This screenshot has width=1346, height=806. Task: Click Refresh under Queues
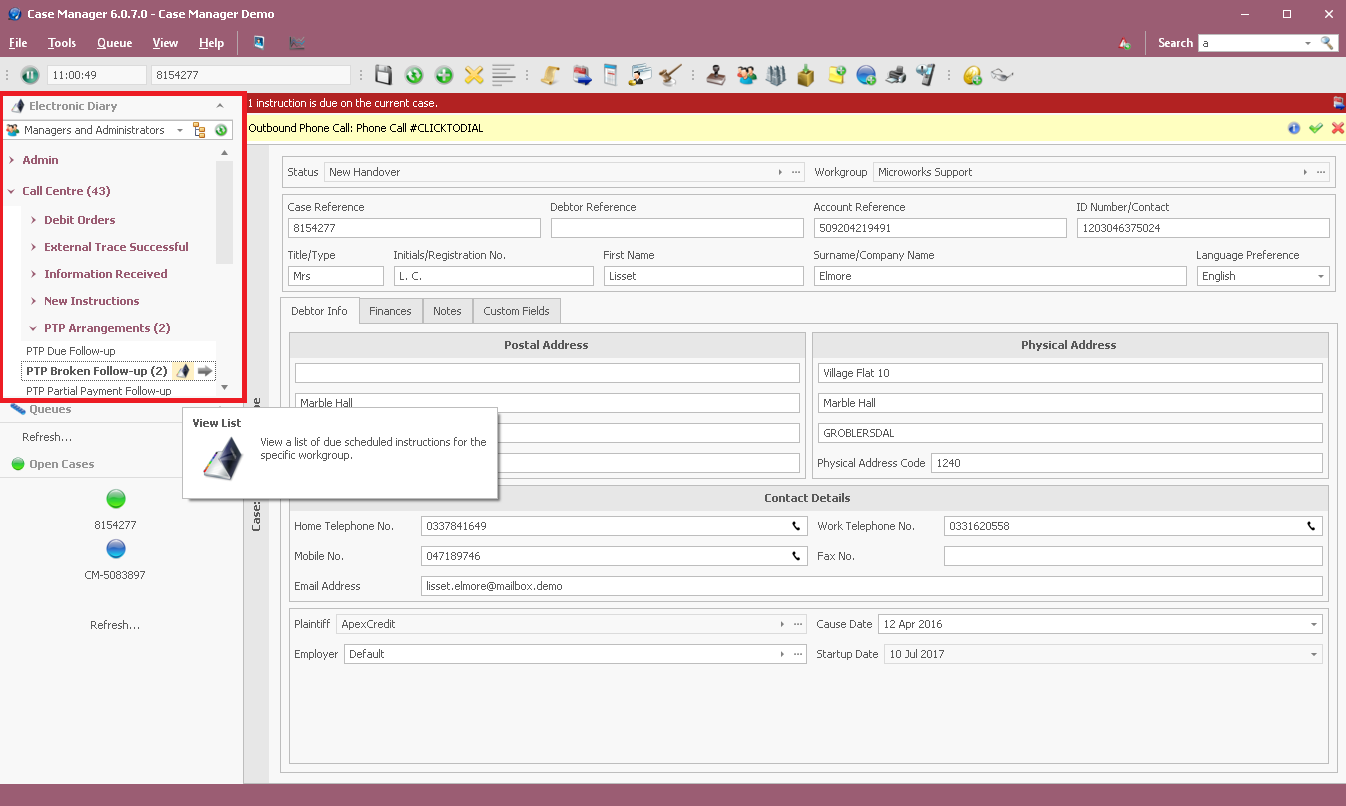coord(47,437)
